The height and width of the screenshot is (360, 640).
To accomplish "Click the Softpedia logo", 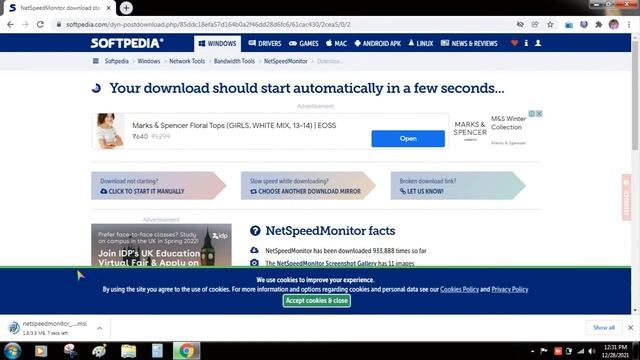I will tap(127, 43).
